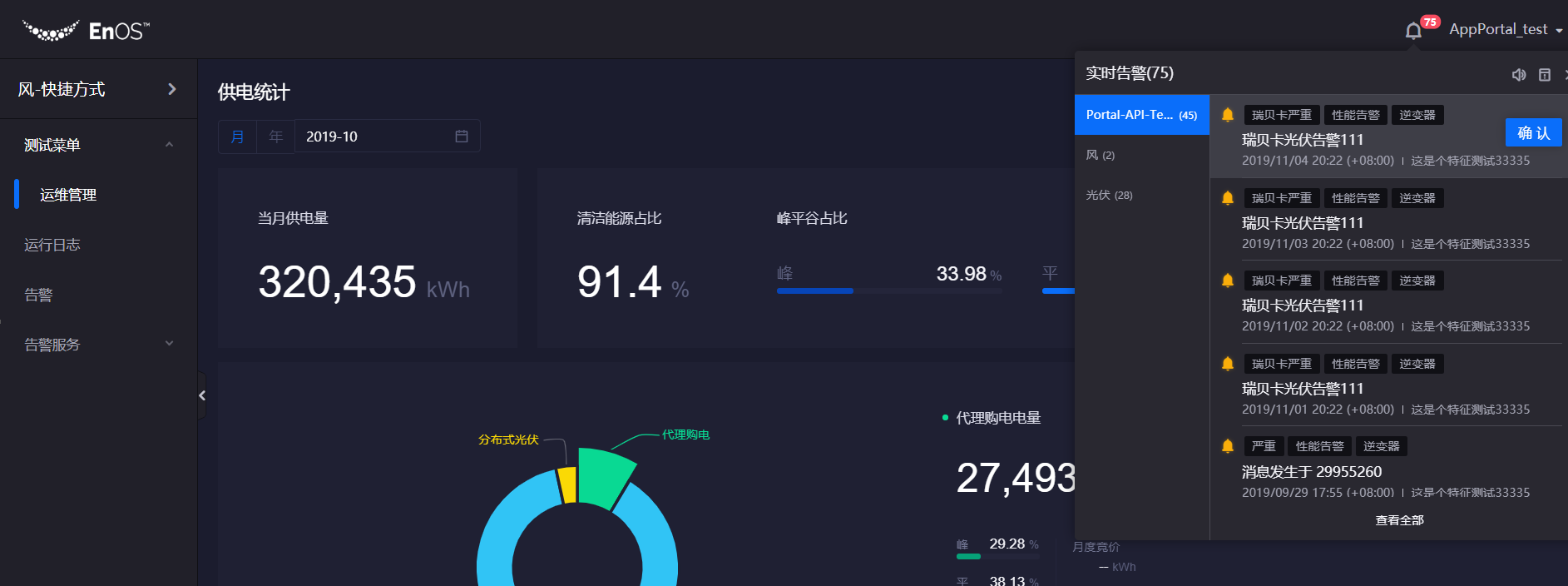Click 查看全部 to view all alarms

(1399, 520)
